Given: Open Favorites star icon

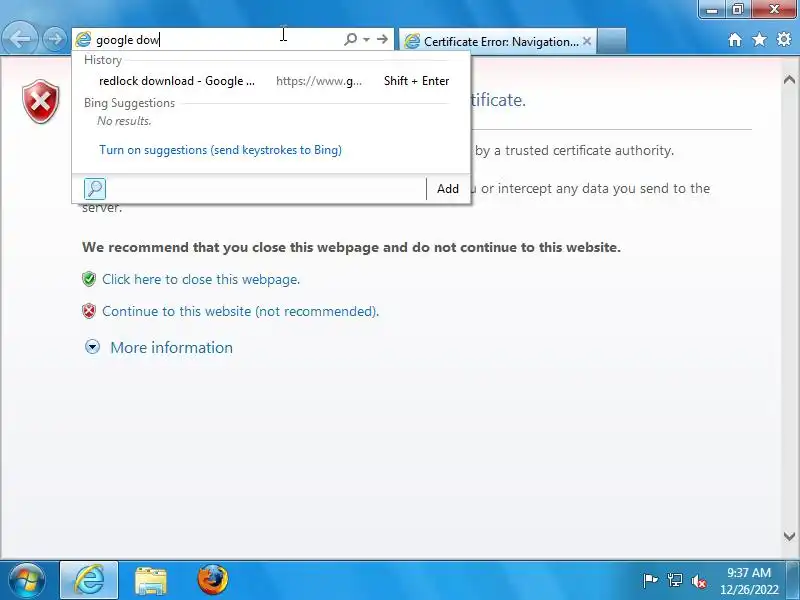Looking at the screenshot, I should click(759, 39).
